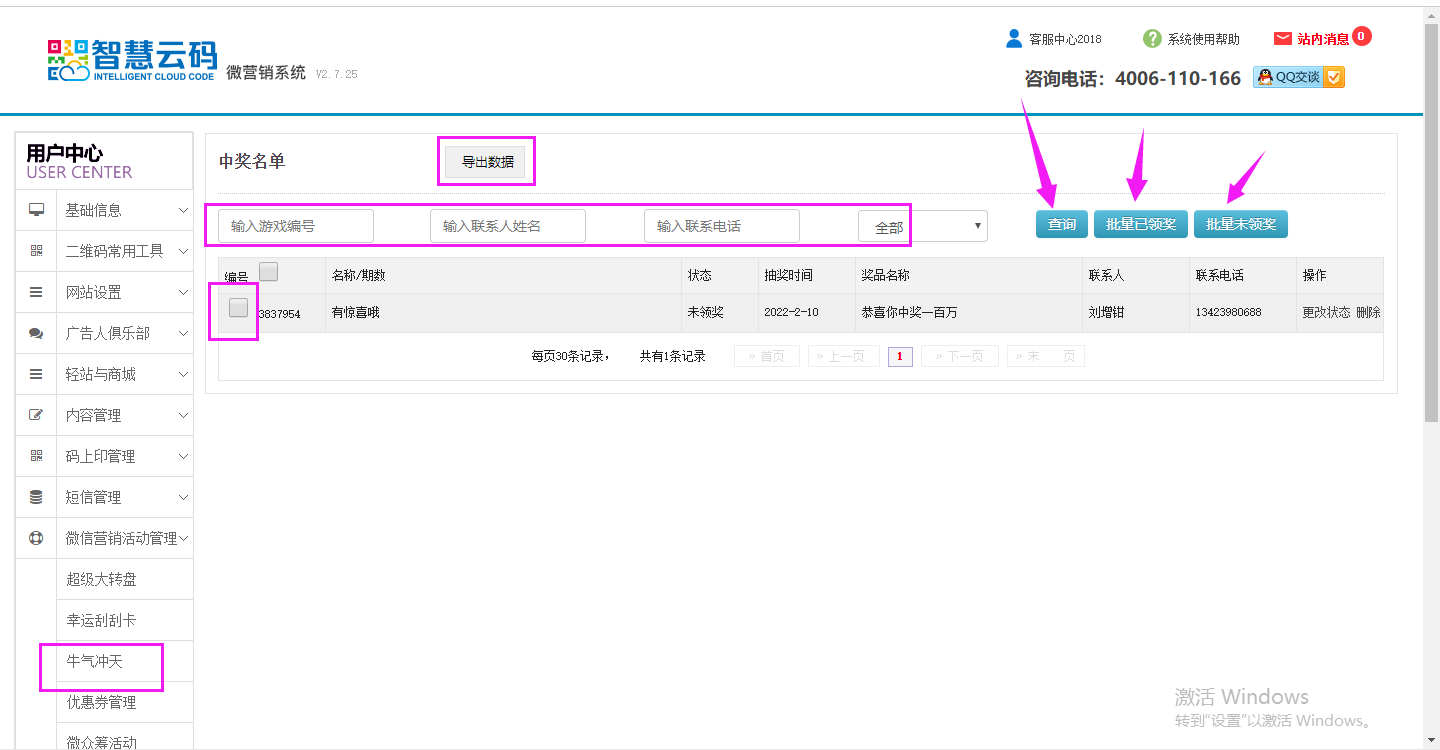Click the chat bubble icon beside 广告人俱乐部
The width and height of the screenshot is (1440, 750).
tap(37, 333)
